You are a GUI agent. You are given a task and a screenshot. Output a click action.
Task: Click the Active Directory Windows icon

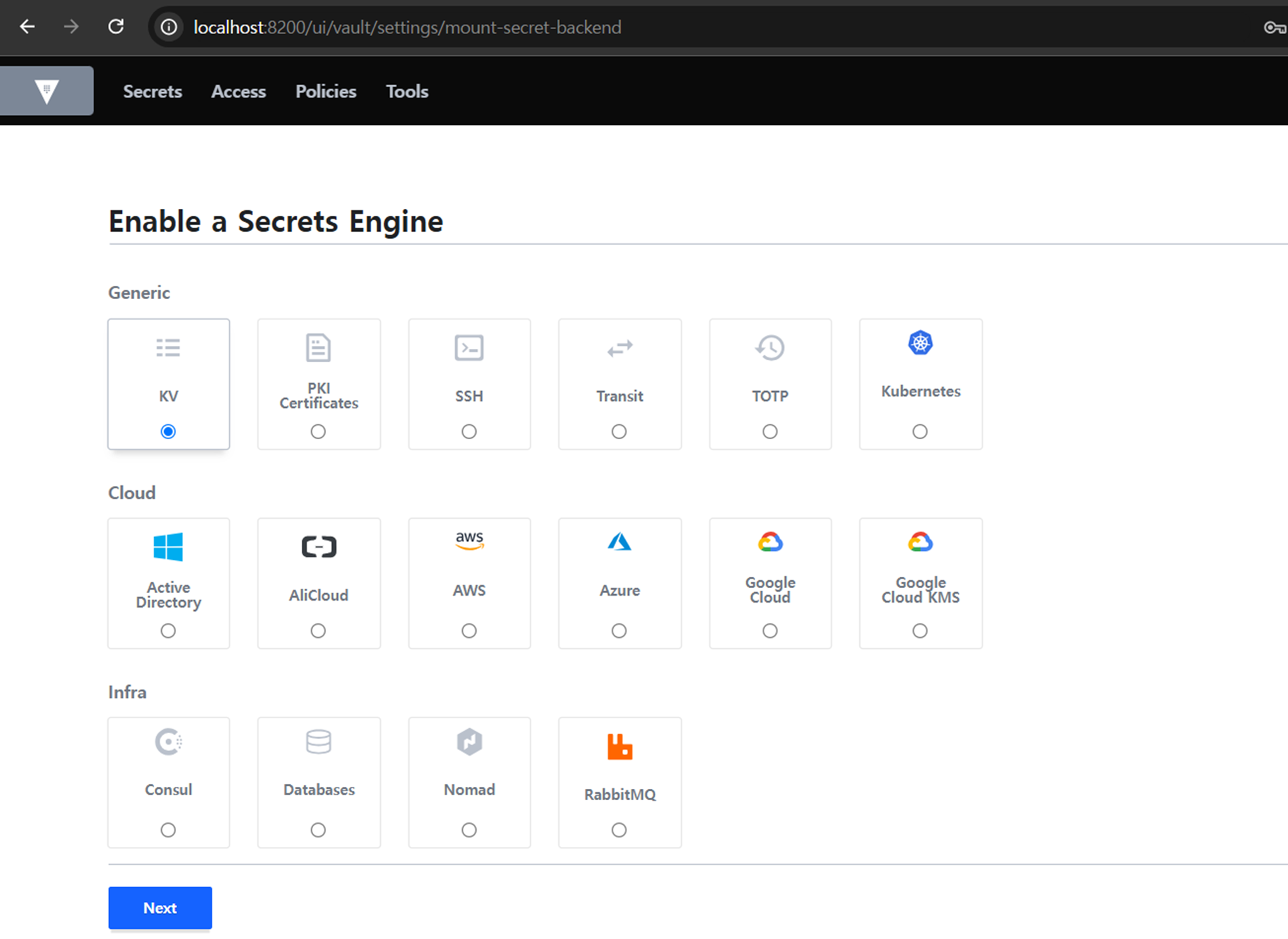tap(168, 546)
